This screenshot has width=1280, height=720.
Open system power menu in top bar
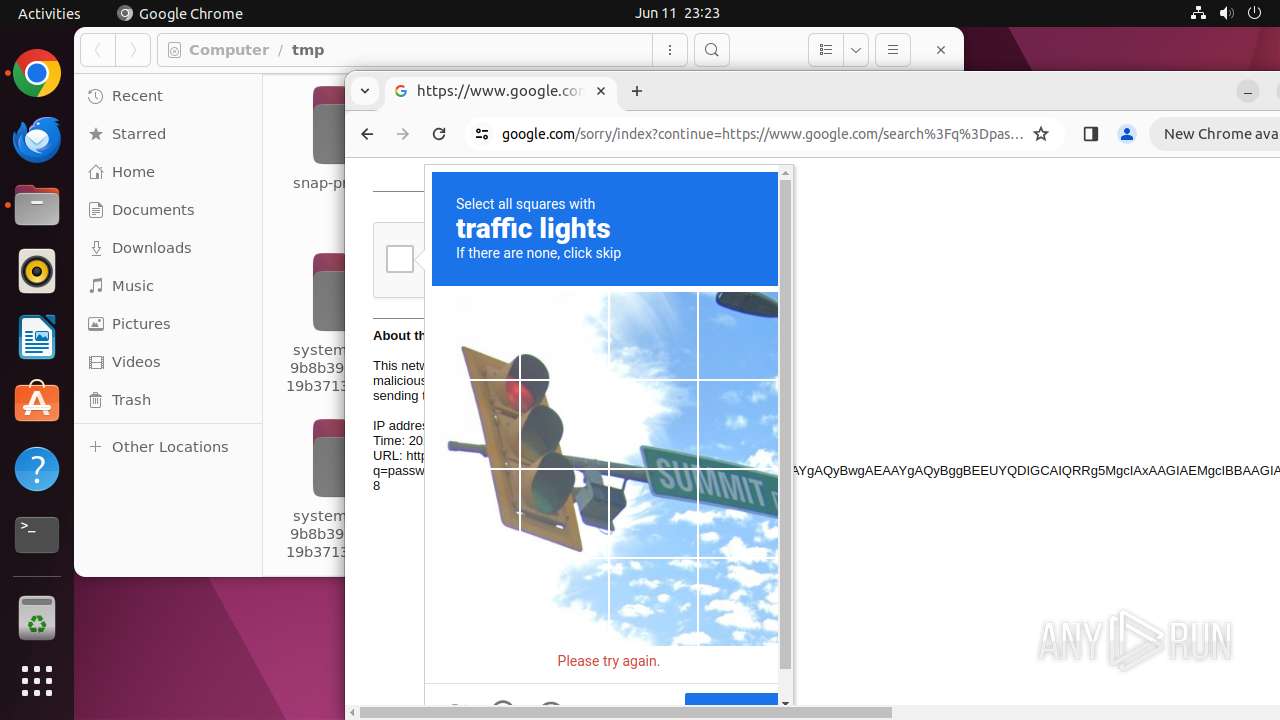[1255, 13]
